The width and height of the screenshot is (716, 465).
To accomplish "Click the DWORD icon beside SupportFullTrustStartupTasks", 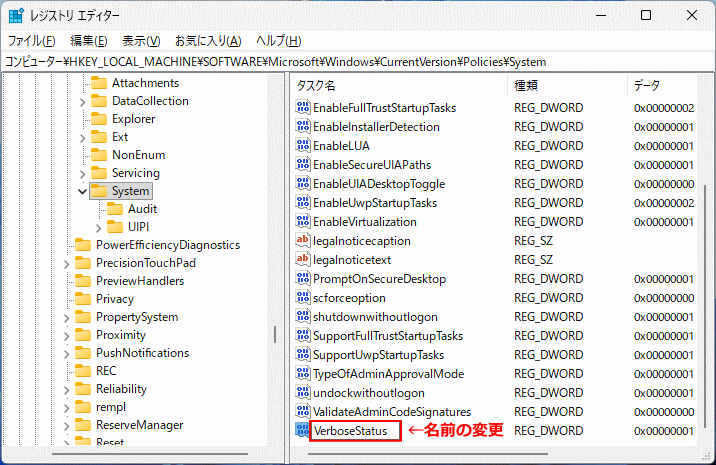I will tap(302, 335).
